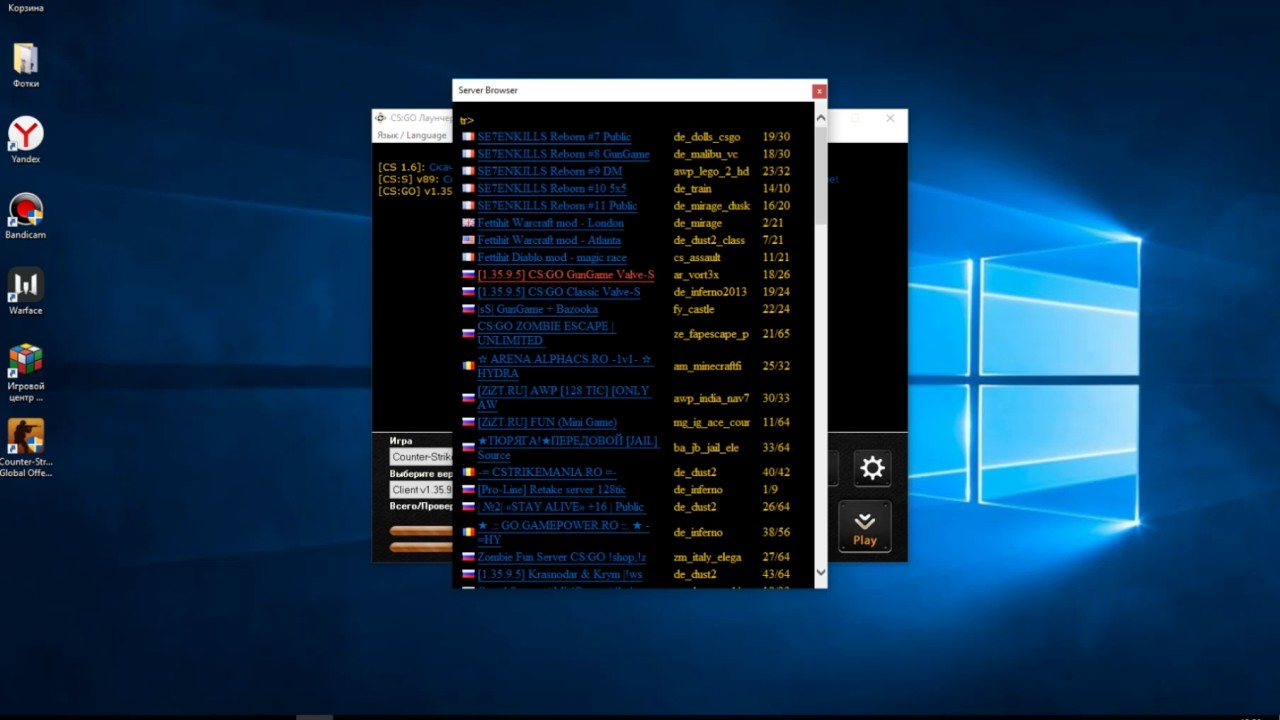
Task: Expand the Игра game dropdown in launcher
Action: pos(421,457)
